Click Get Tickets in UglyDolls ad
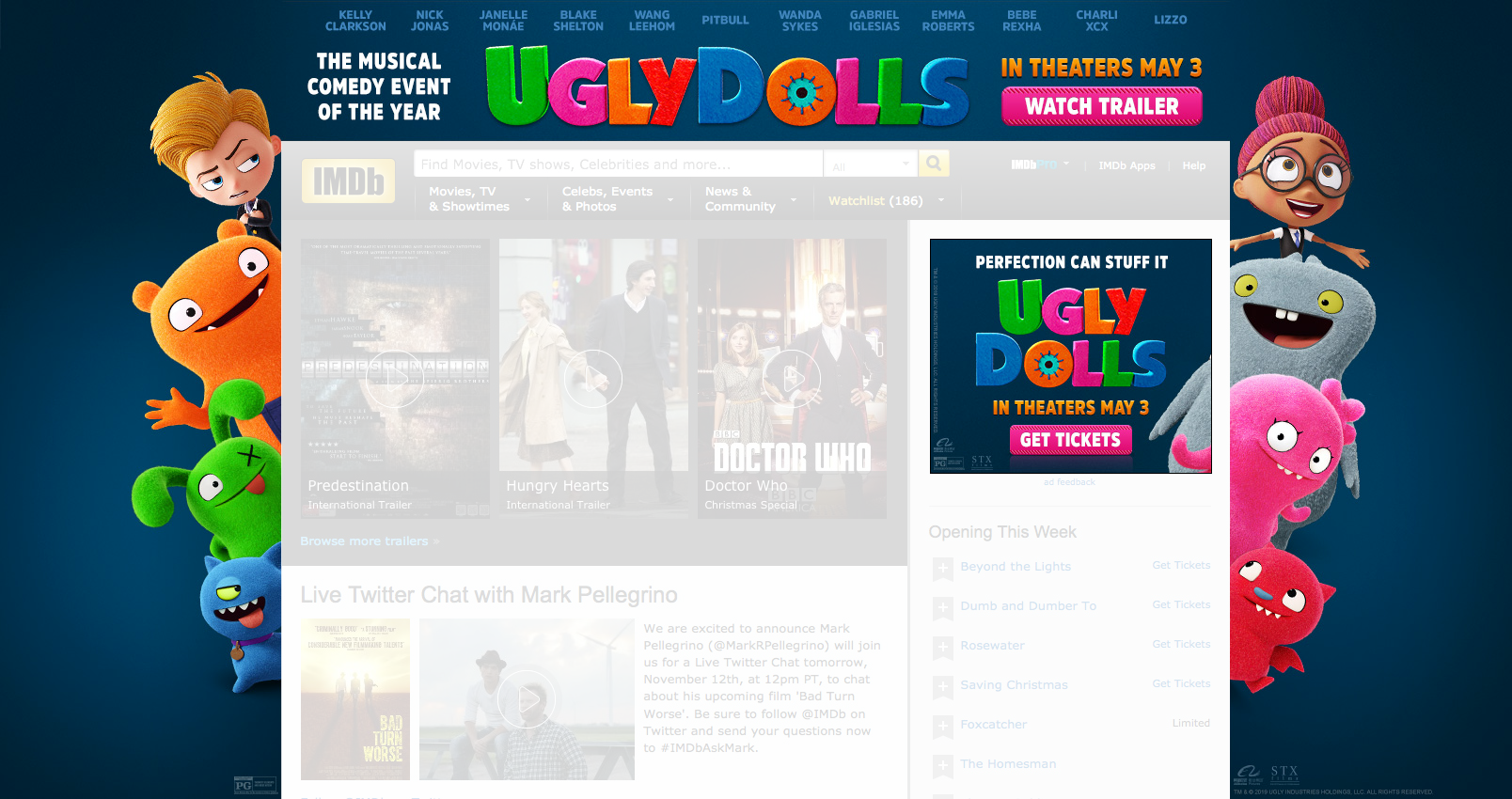 pos(1070,440)
